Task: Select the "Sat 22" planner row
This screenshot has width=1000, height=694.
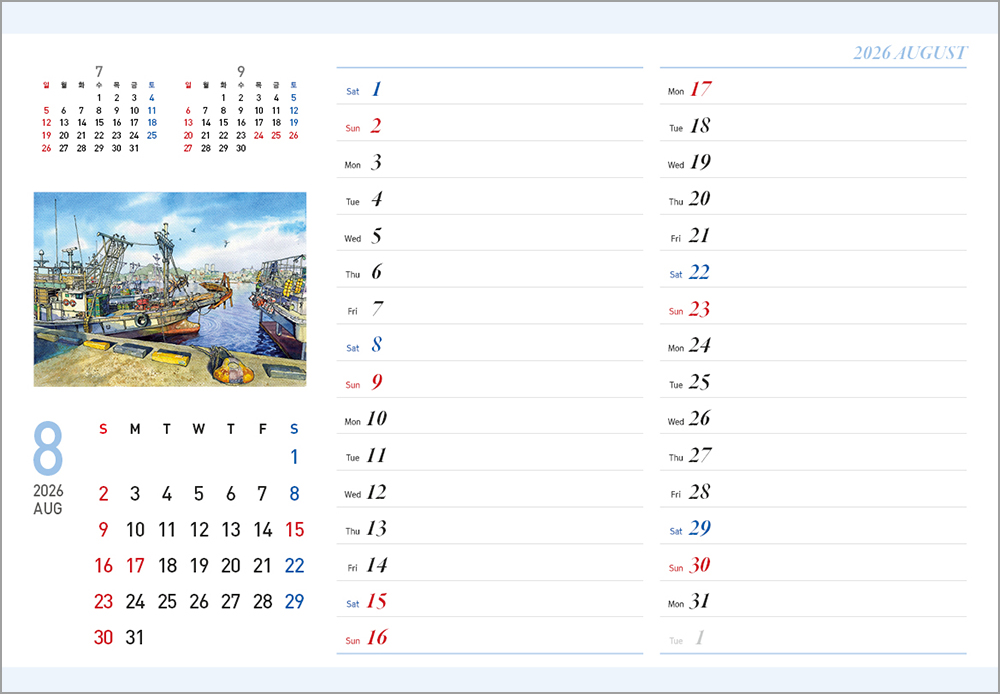Action: (813, 269)
